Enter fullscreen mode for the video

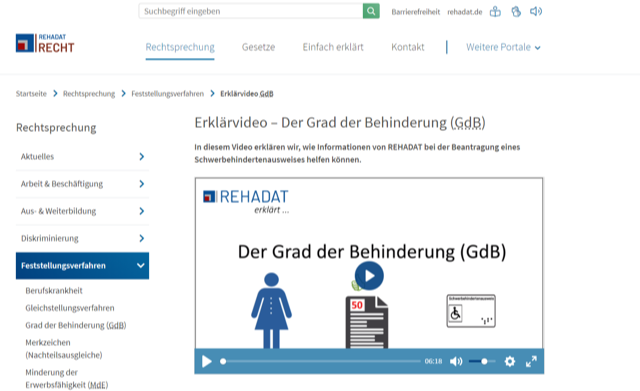pyautogui.click(x=531, y=361)
